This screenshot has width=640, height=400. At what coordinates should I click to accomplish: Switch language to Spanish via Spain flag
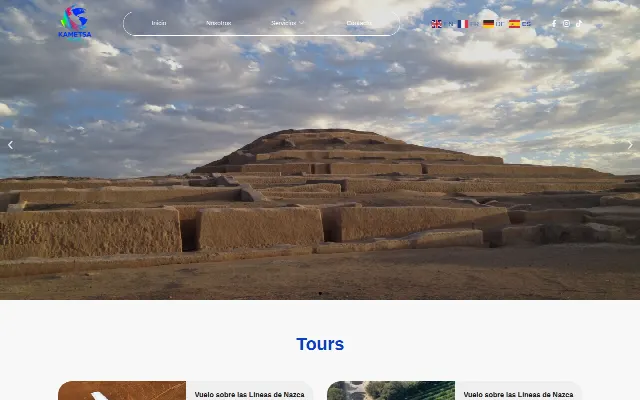514,24
